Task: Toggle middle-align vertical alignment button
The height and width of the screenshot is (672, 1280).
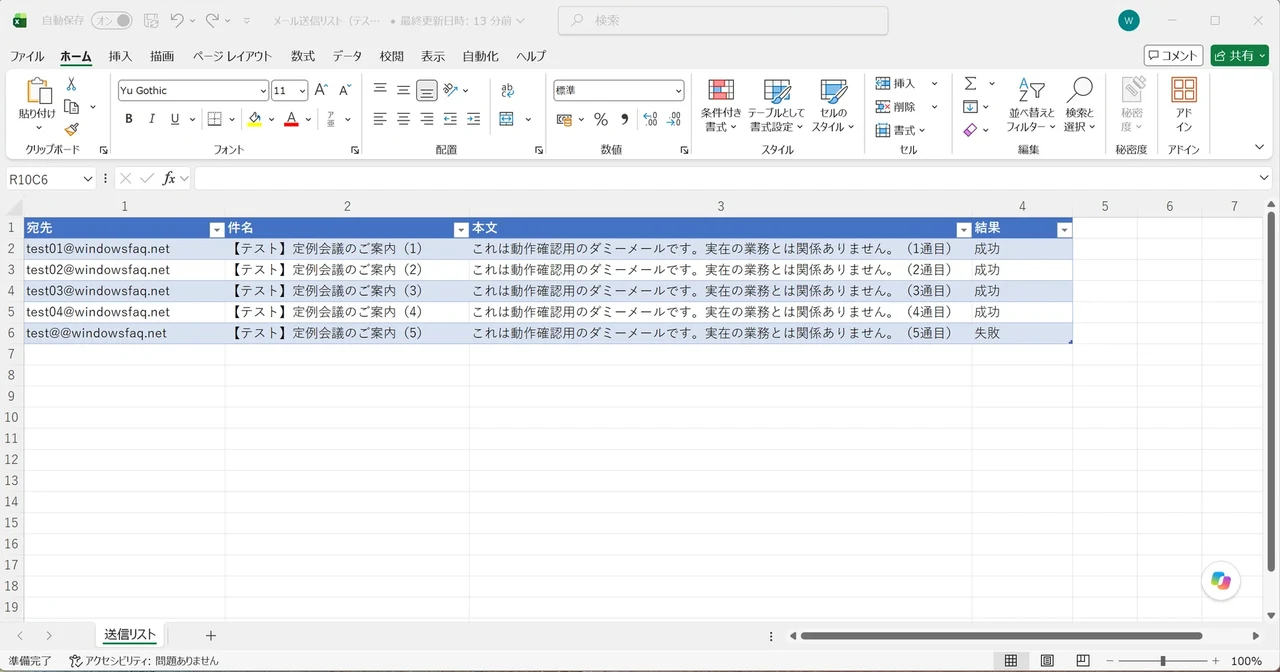Action: pos(403,90)
